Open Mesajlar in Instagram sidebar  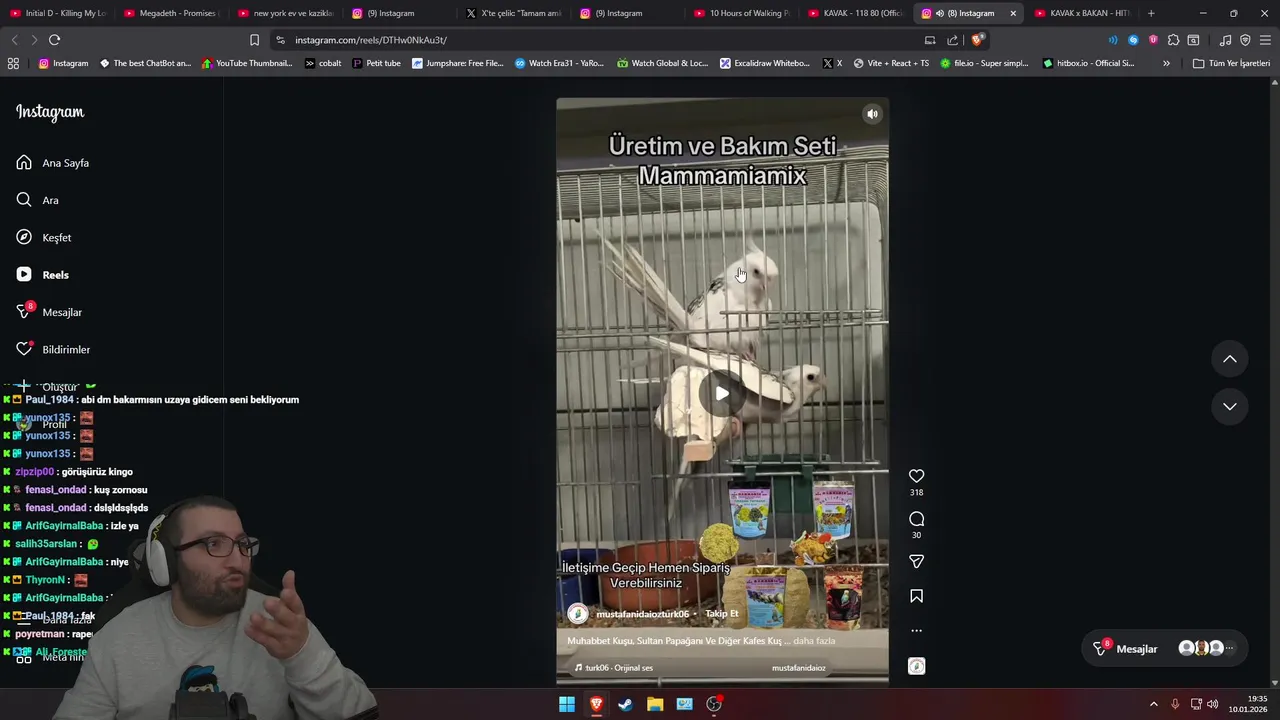click(49, 312)
